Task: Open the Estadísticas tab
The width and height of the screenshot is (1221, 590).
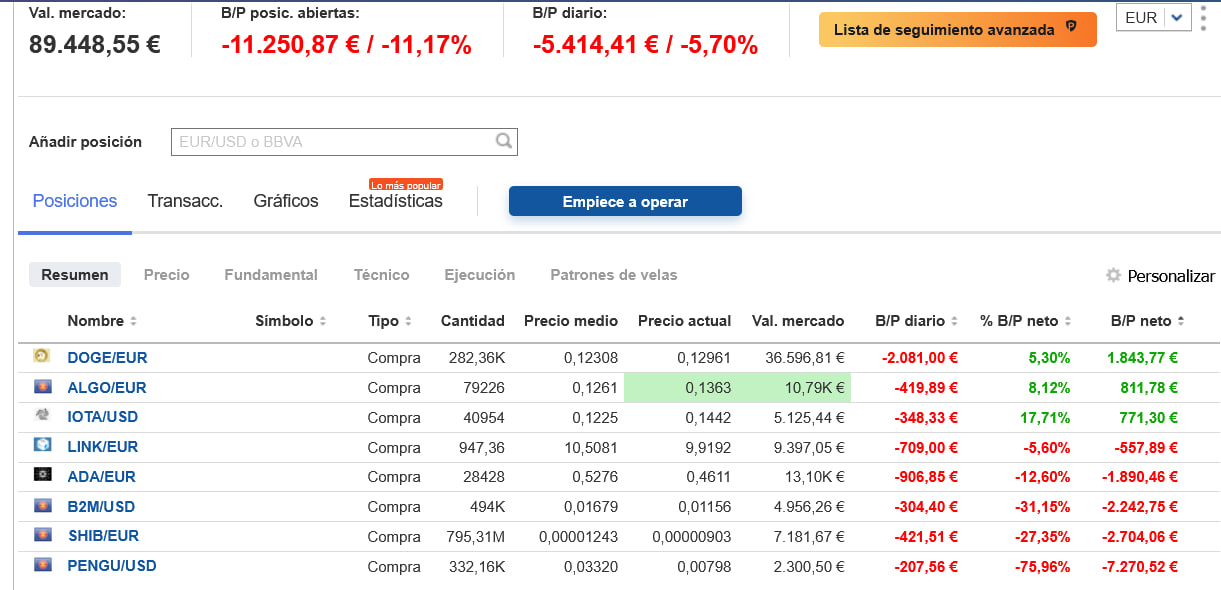Action: click(395, 201)
